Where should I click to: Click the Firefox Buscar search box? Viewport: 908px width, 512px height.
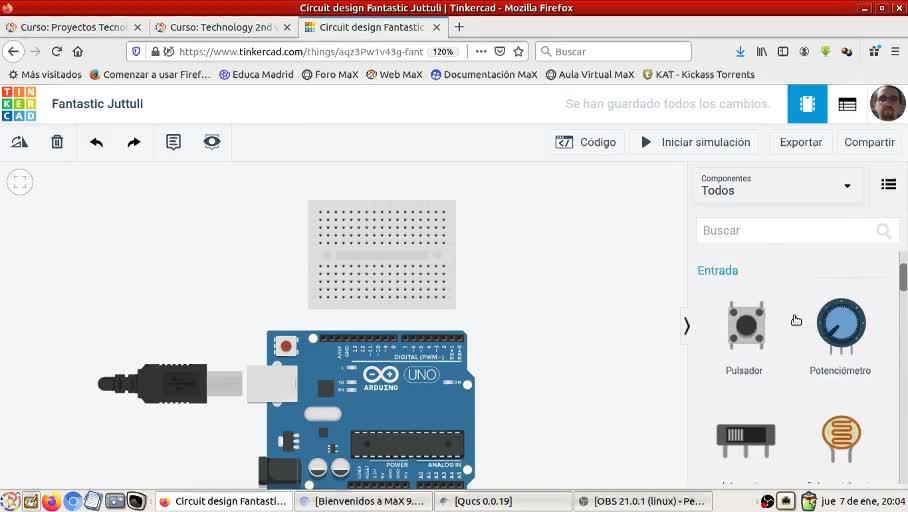click(x=614, y=52)
